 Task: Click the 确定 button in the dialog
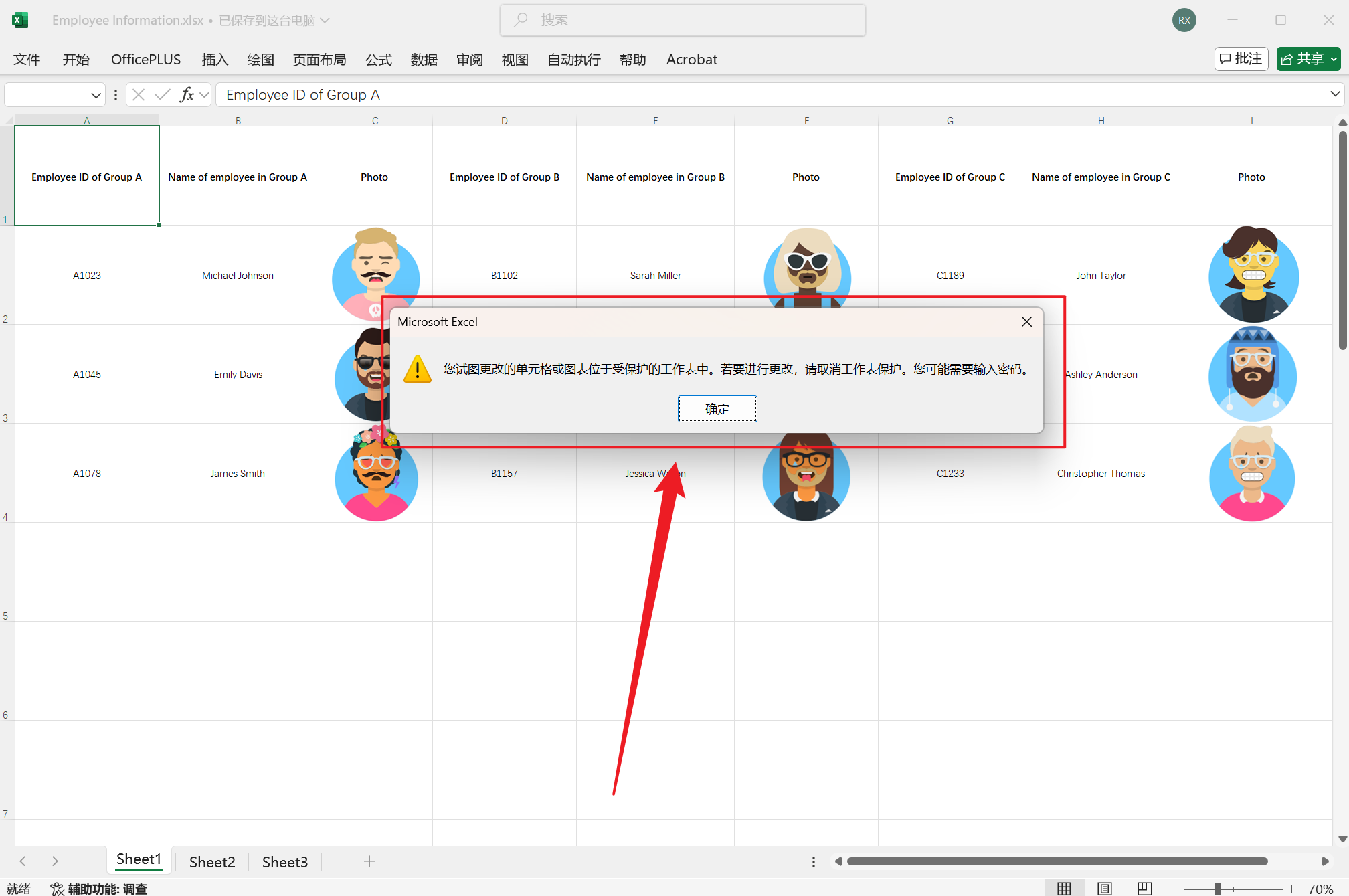click(717, 409)
